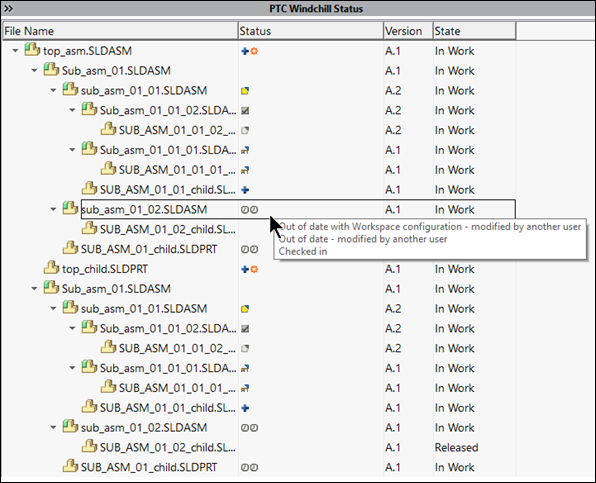Select the highlighted sub_asm_01_02.SLDASM file name
The width and height of the screenshot is (596, 483).
coord(144,209)
